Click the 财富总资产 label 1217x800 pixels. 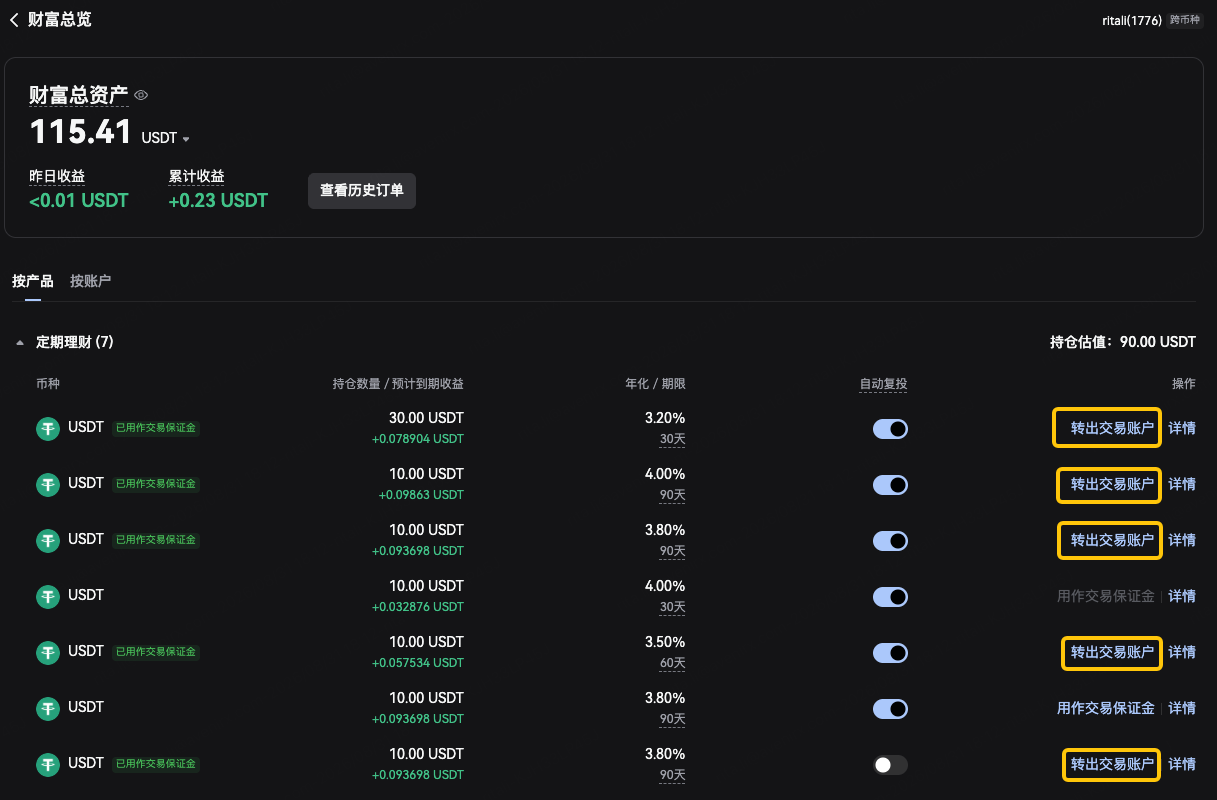click(x=79, y=95)
